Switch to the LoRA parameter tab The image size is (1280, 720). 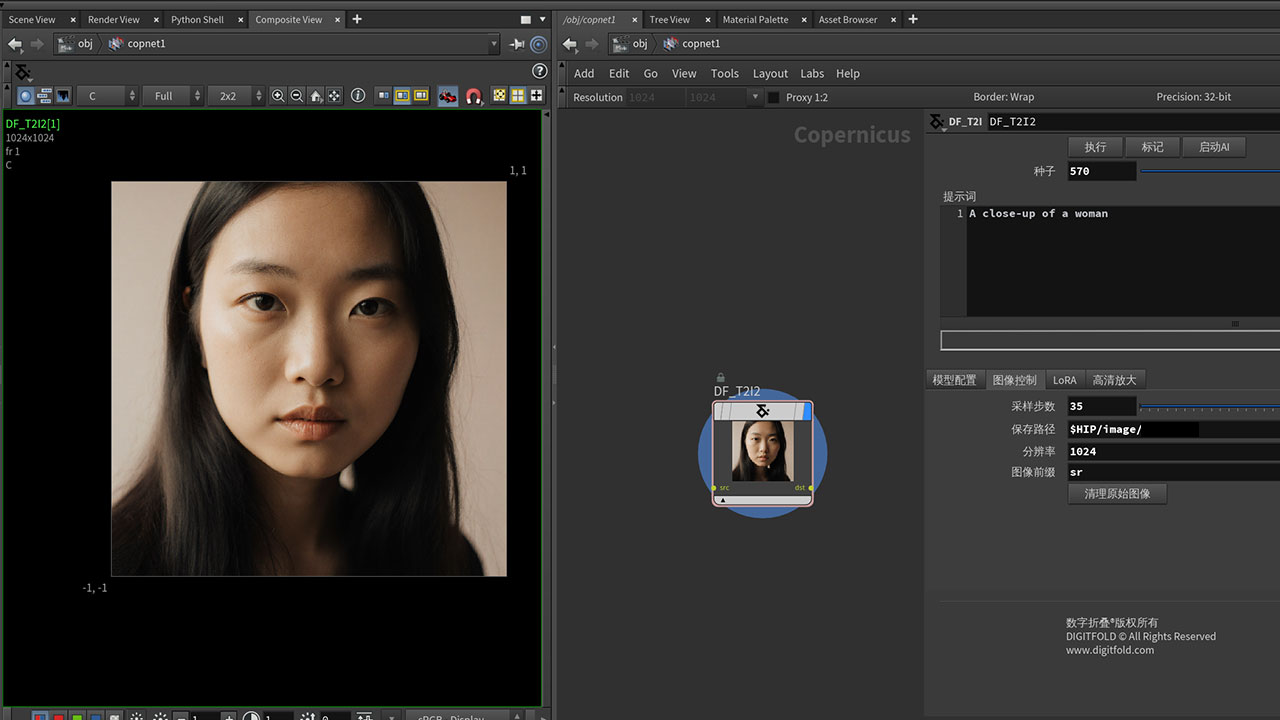pos(1065,380)
